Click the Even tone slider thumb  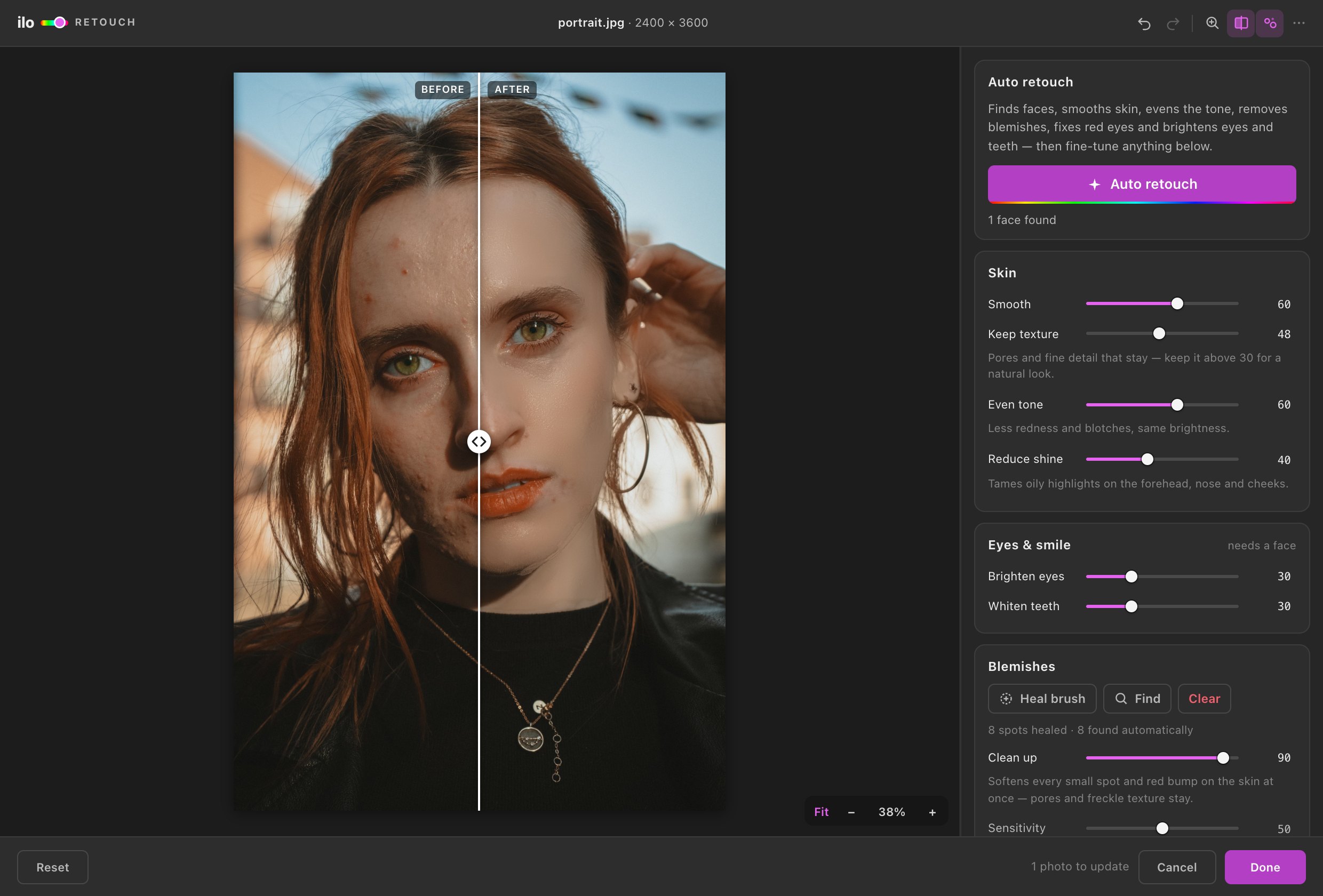pos(1177,405)
